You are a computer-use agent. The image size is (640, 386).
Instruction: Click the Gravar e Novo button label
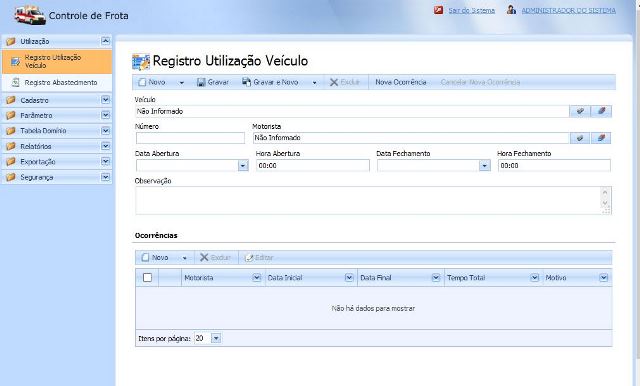pos(276,82)
